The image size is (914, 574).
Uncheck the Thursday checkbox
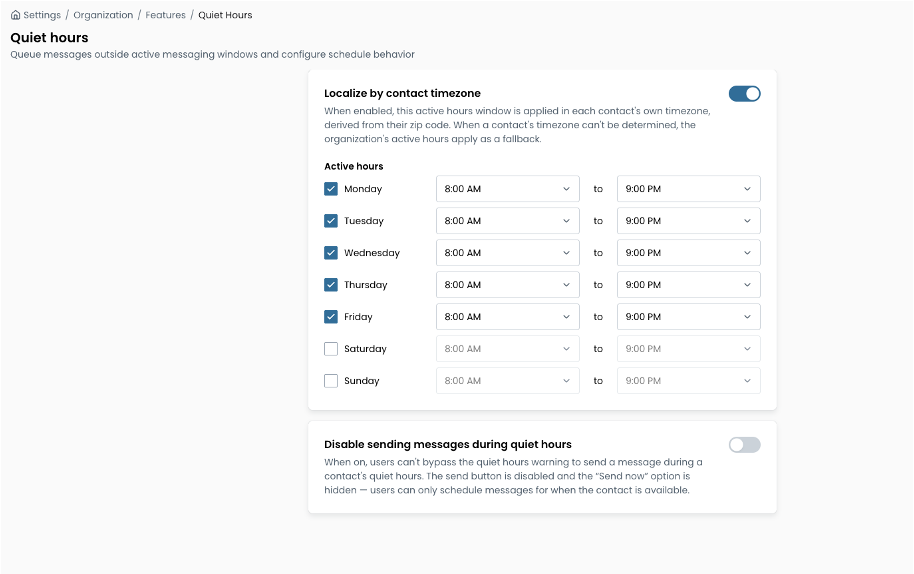tap(331, 285)
